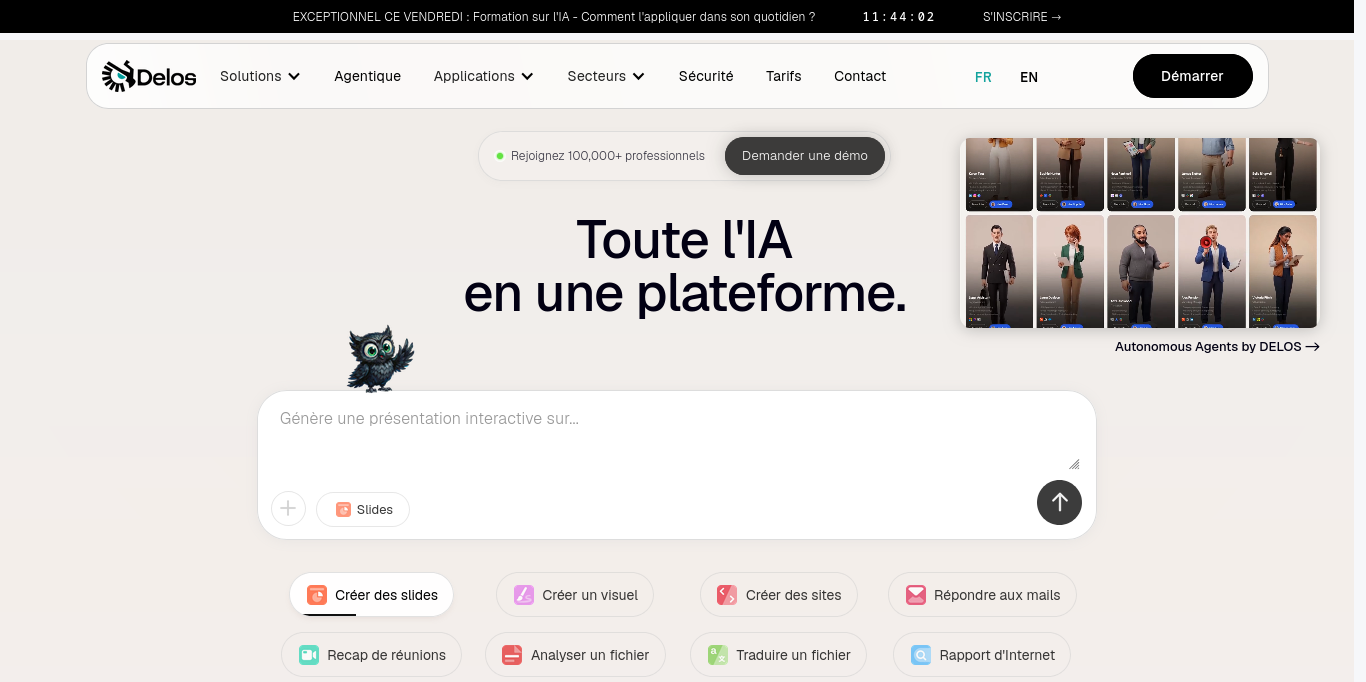1366x682 pixels.
Task: Click the Delos logo
Action: [149, 76]
